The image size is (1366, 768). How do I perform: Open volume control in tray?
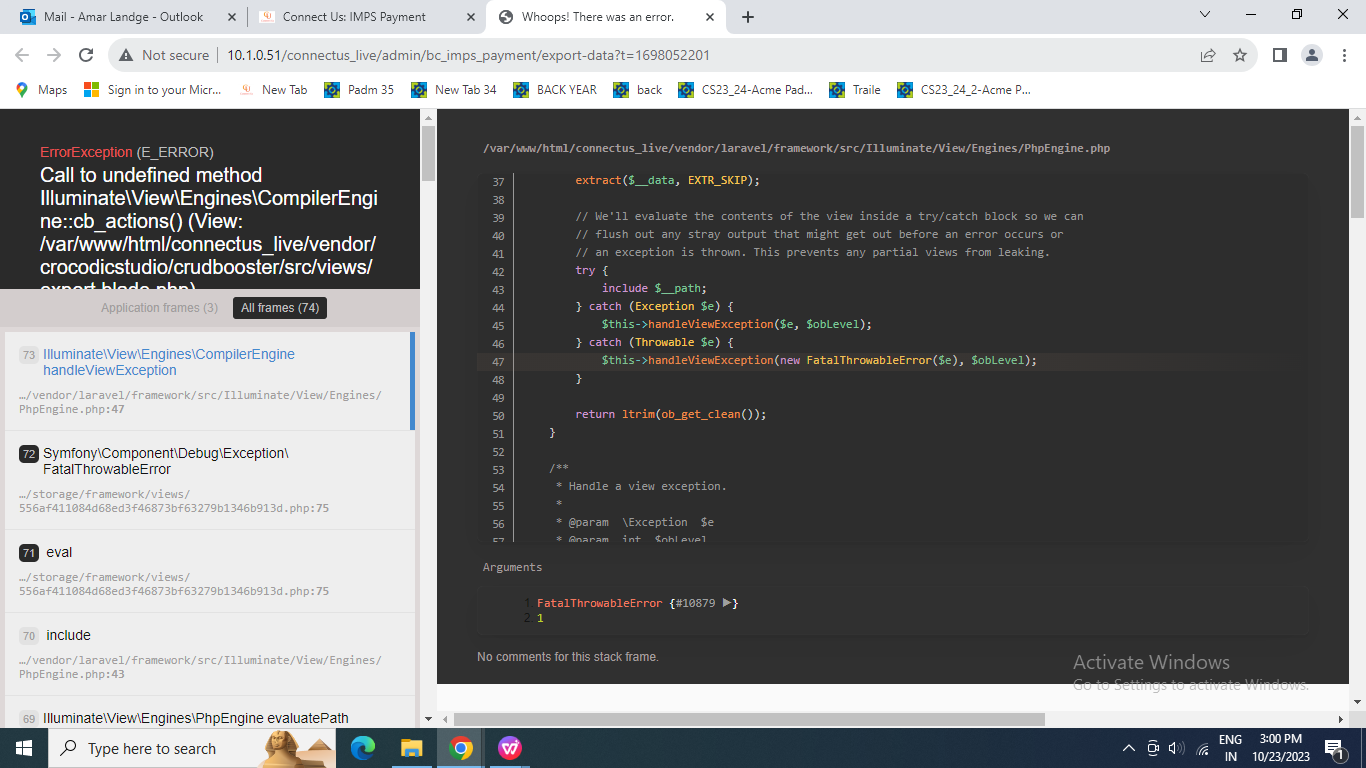point(1177,748)
